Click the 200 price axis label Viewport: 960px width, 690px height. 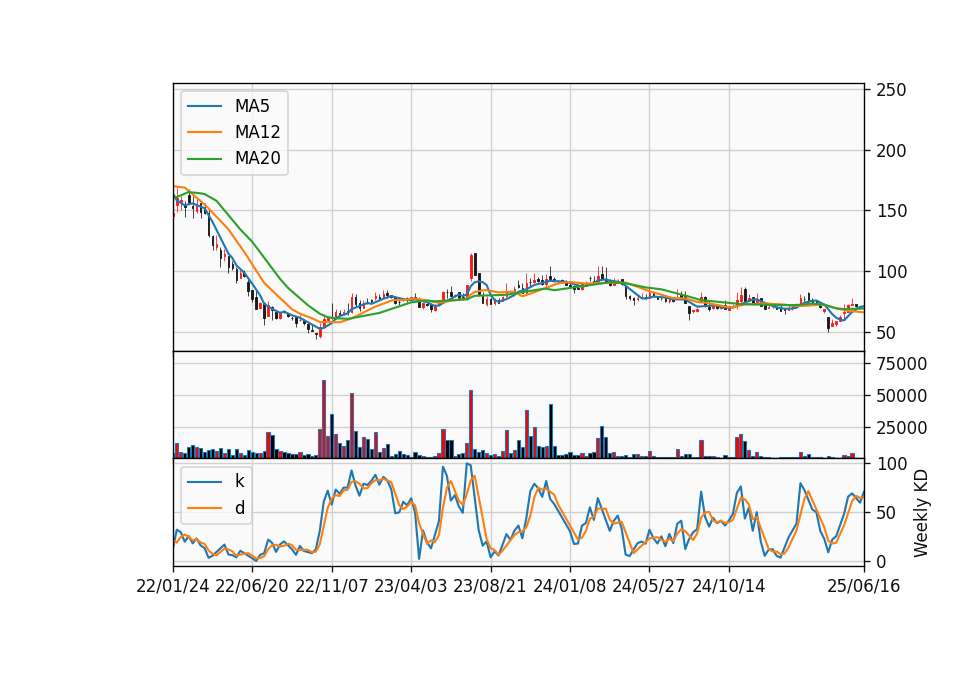click(891, 151)
